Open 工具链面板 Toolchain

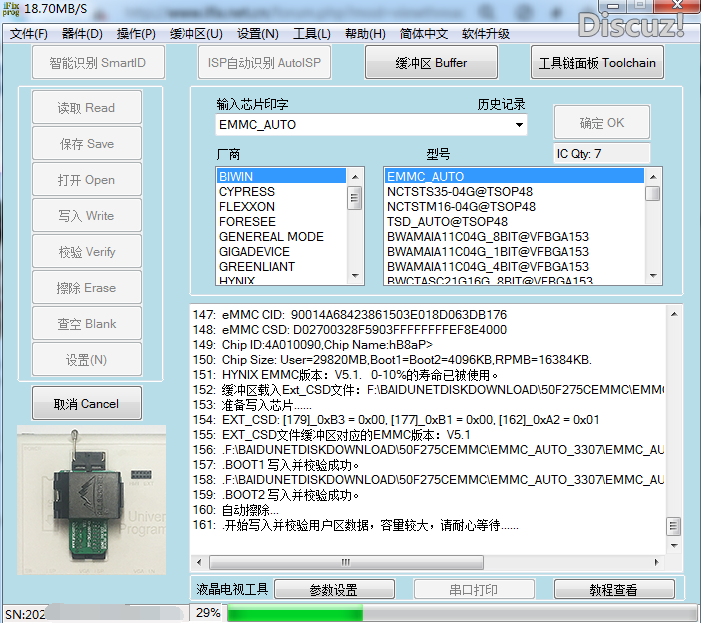(x=597, y=63)
